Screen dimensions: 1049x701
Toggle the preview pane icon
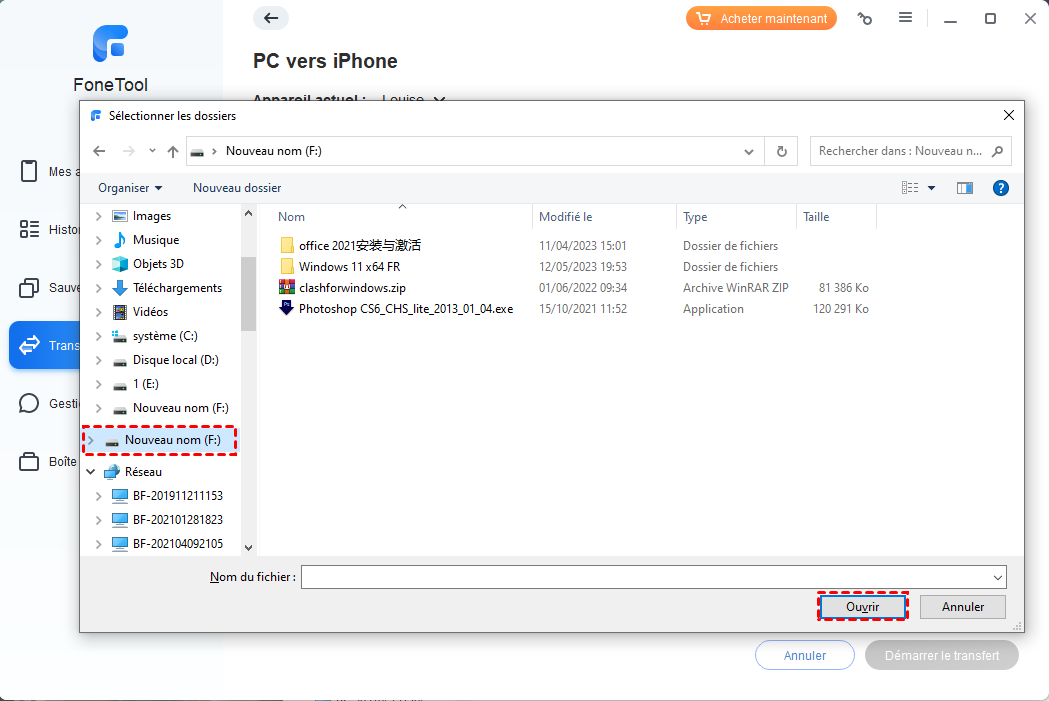(x=964, y=188)
